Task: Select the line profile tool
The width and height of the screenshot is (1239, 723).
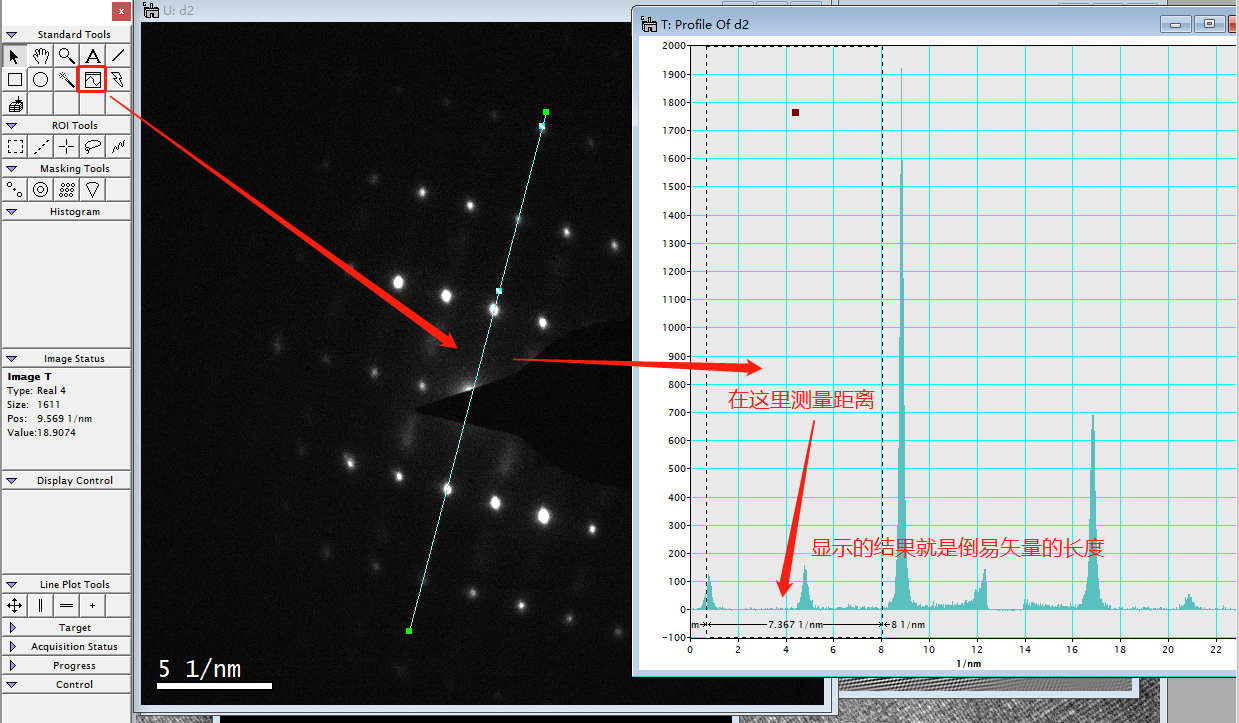Action: pyautogui.click(x=92, y=79)
